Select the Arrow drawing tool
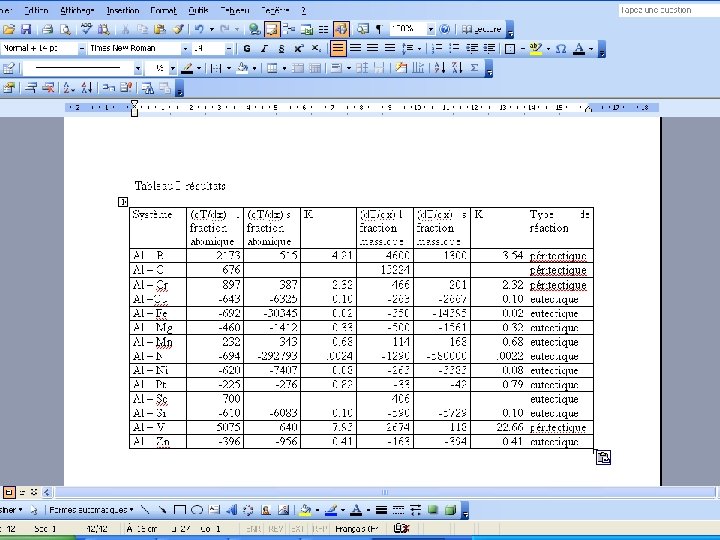 tap(162, 510)
